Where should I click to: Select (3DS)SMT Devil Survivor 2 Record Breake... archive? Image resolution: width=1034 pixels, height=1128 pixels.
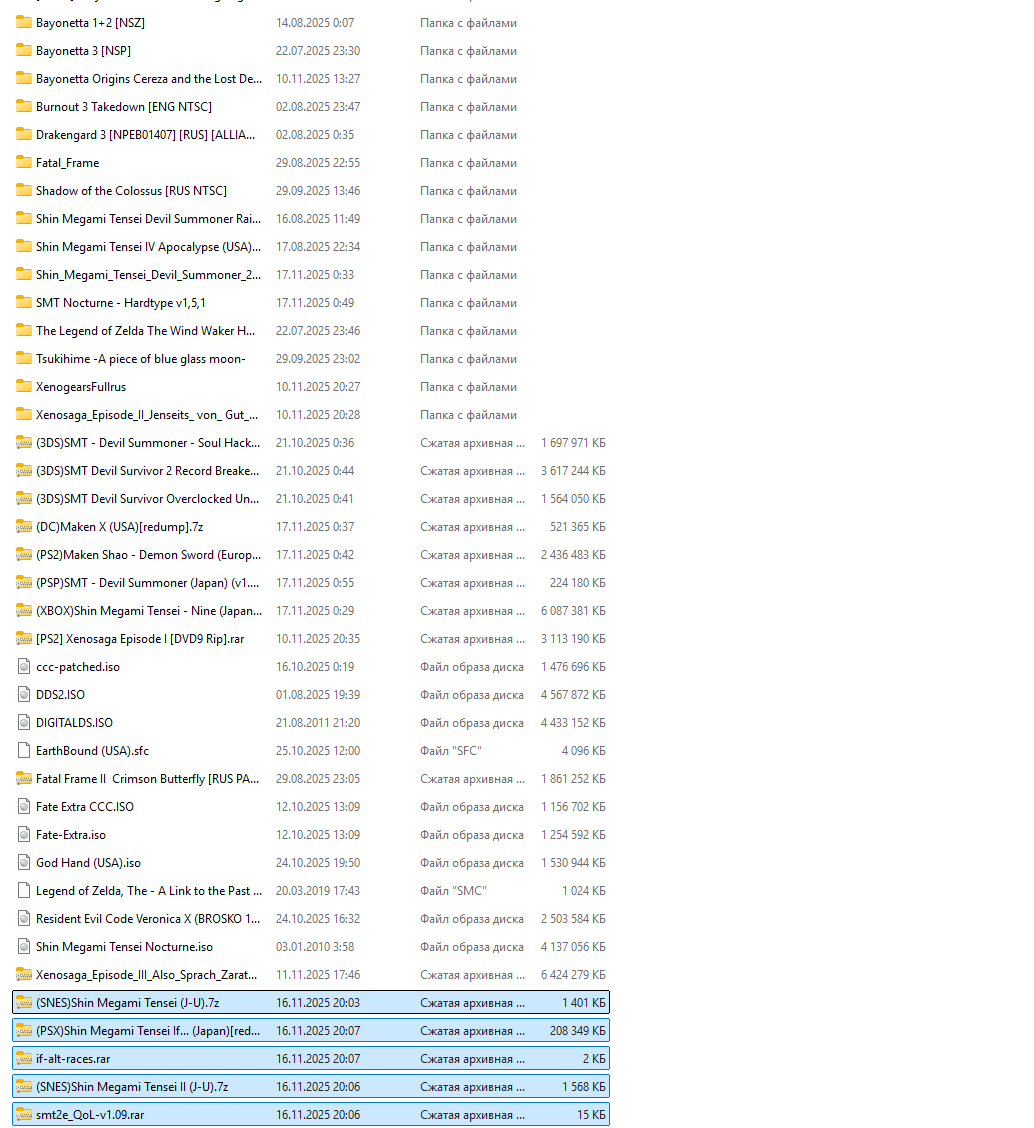tap(148, 471)
